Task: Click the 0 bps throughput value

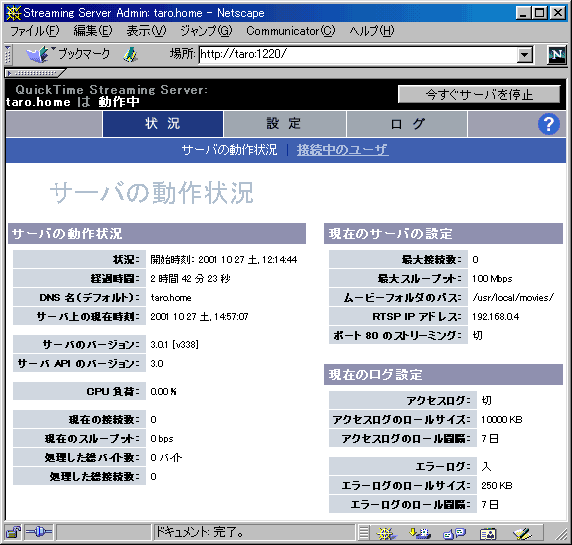Action: point(162,438)
